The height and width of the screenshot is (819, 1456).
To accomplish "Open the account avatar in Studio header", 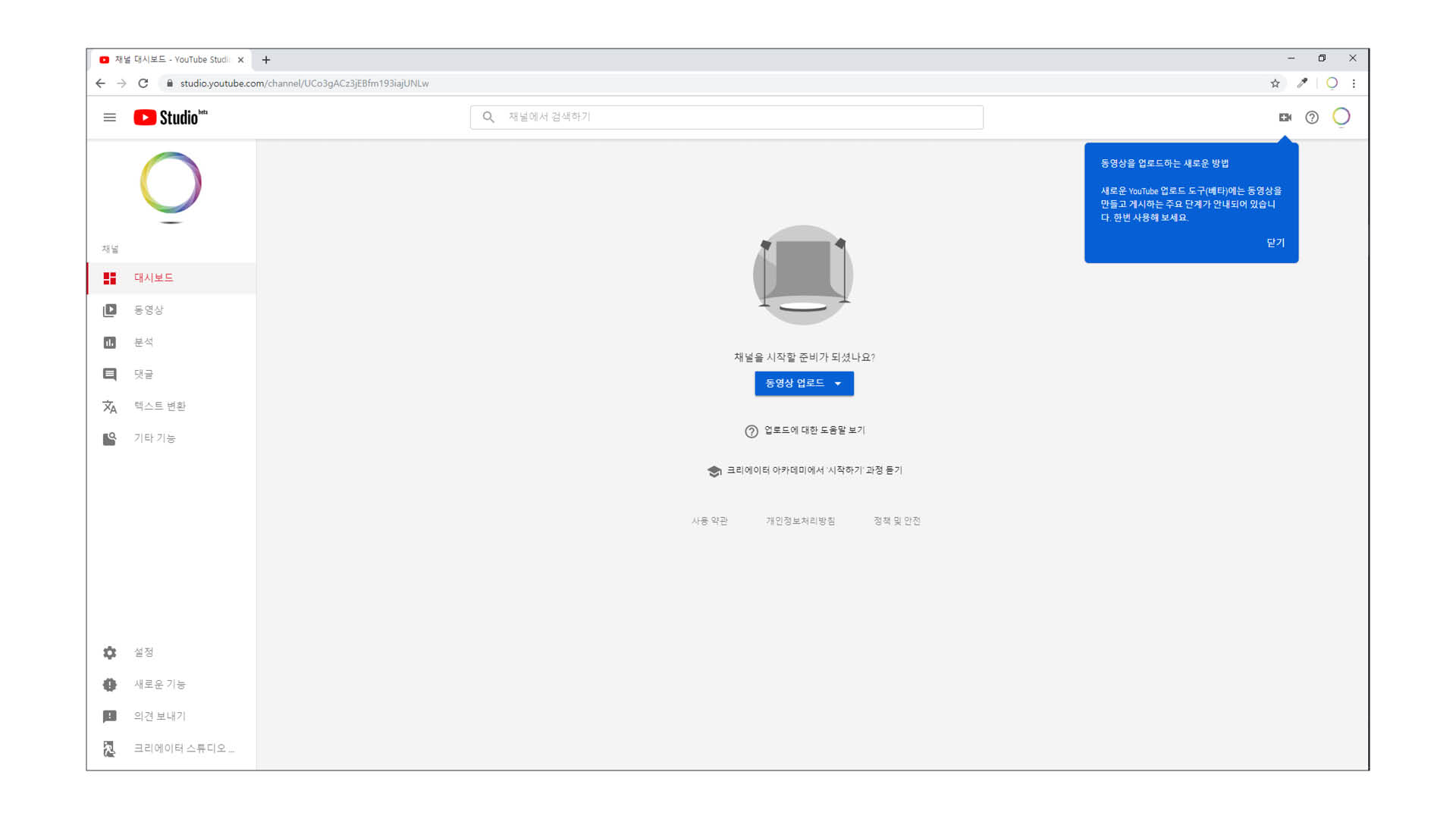I will 1341,117.
